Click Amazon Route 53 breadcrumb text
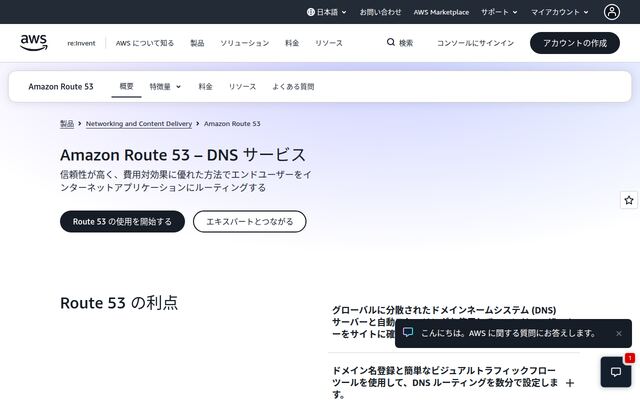 coord(232,124)
